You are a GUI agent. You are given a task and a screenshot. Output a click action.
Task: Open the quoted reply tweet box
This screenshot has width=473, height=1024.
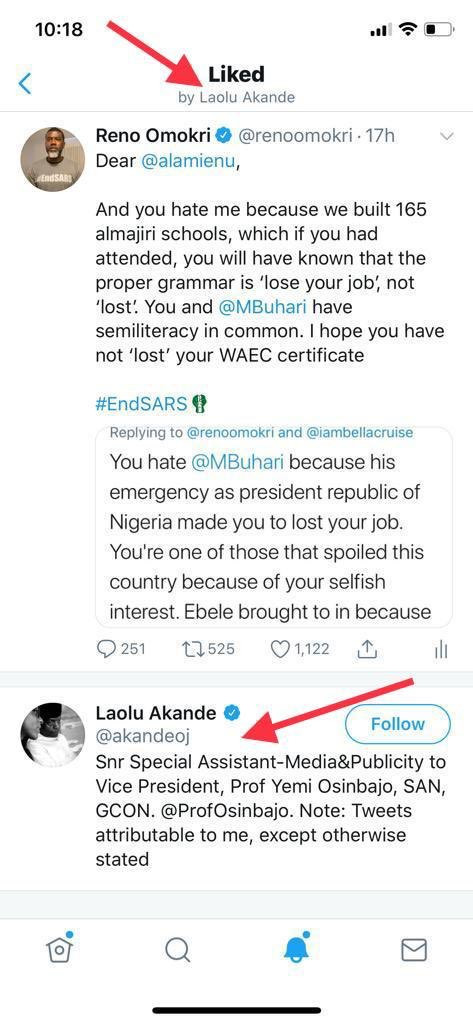[274, 526]
